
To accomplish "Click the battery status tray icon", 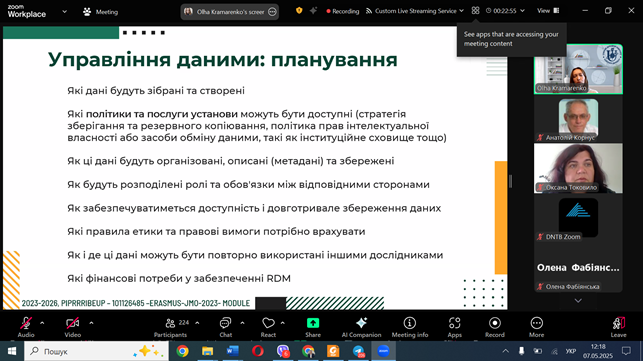I will click(537, 351).
